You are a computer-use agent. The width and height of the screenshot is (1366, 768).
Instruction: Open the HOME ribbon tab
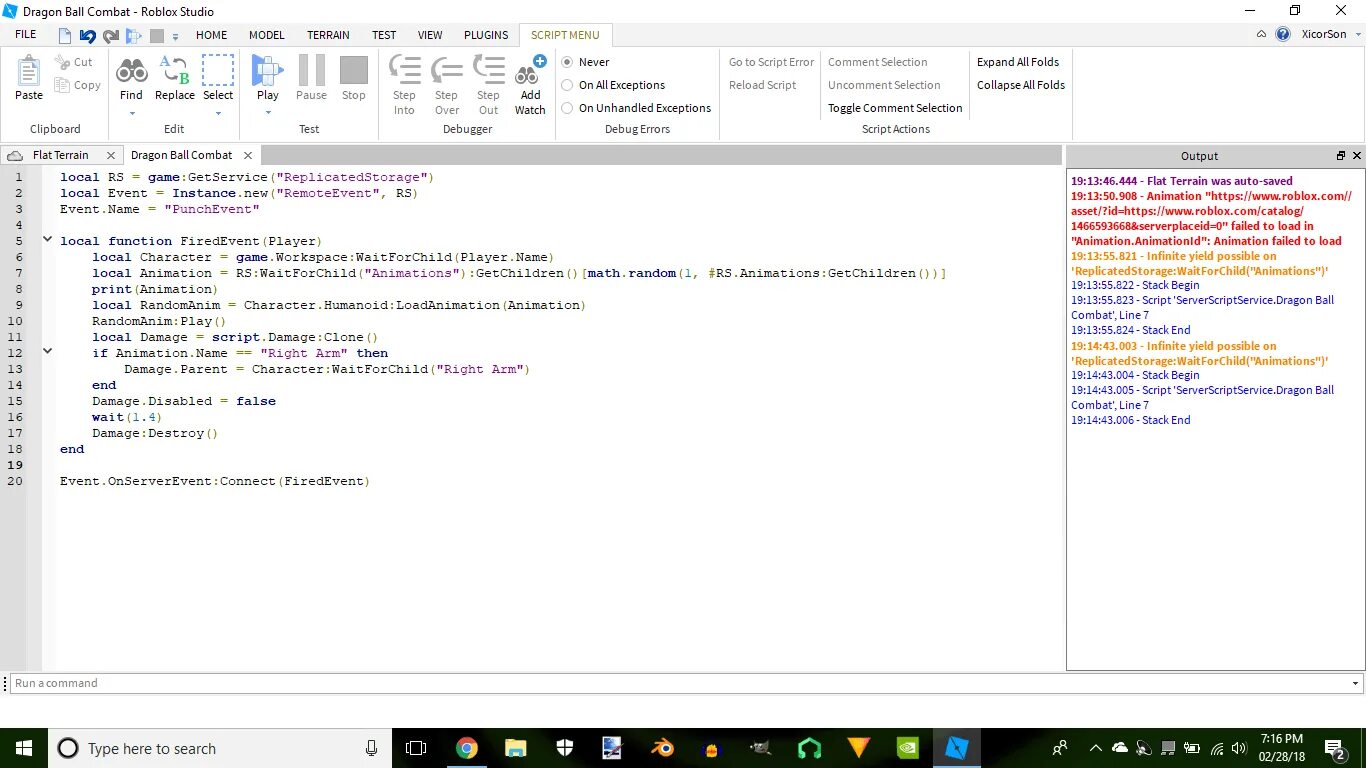(211, 35)
